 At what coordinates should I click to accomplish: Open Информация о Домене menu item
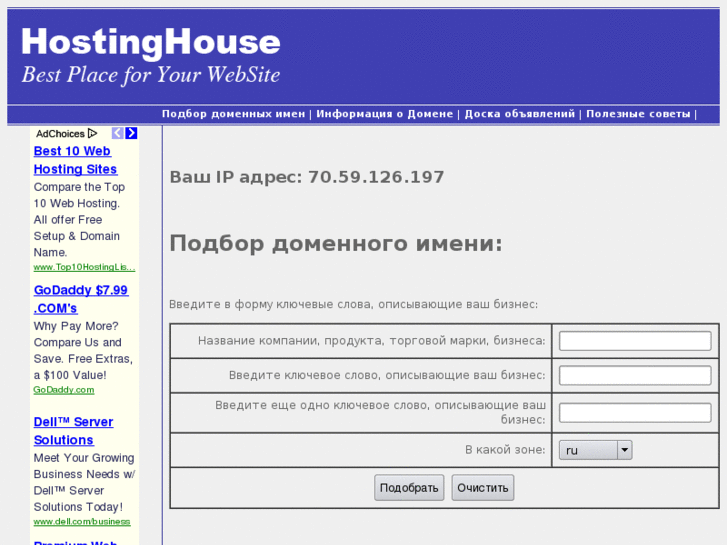click(x=384, y=114)
